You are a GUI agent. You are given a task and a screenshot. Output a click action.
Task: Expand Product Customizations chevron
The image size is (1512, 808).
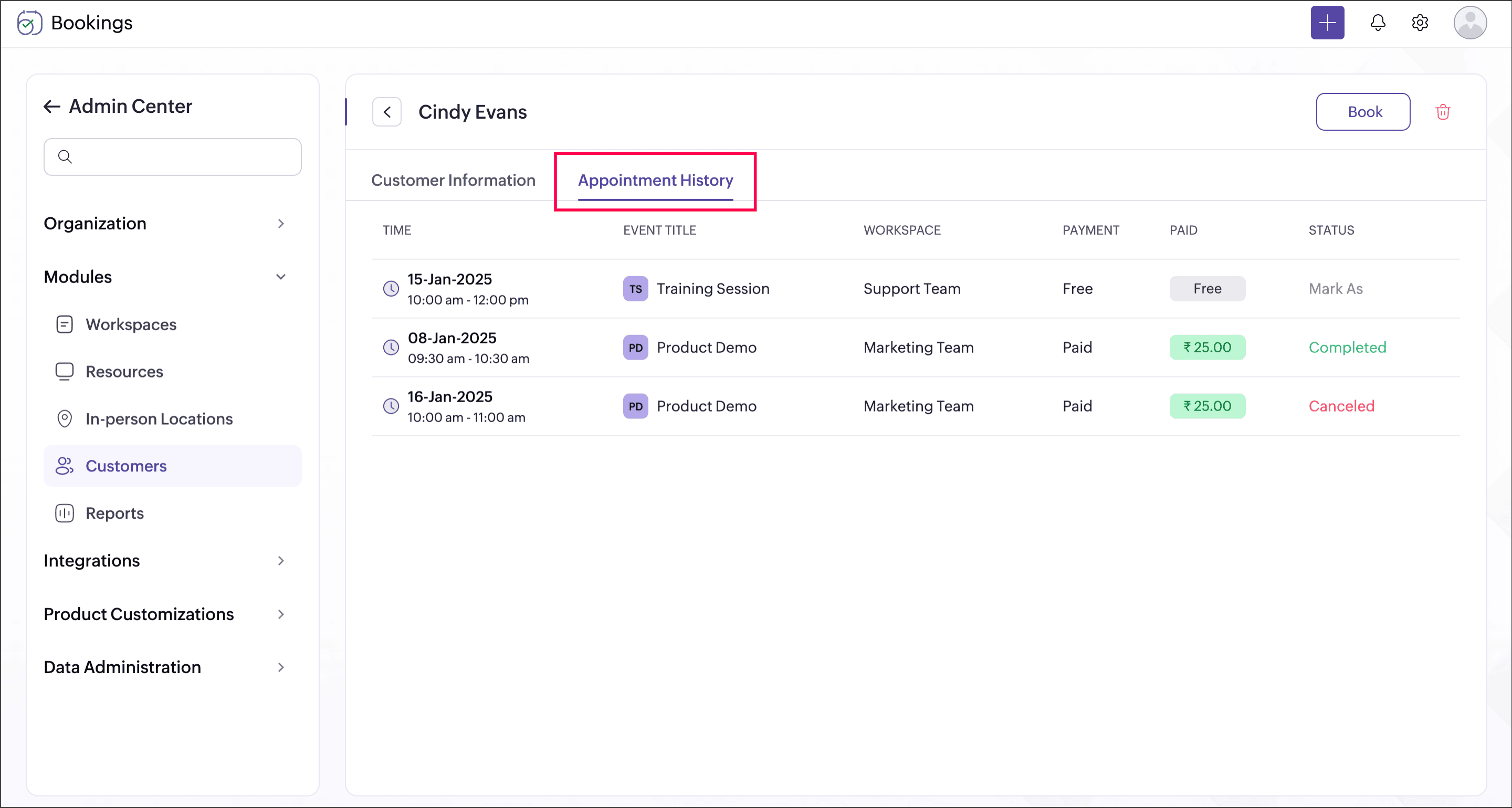[x=281, y=614]
